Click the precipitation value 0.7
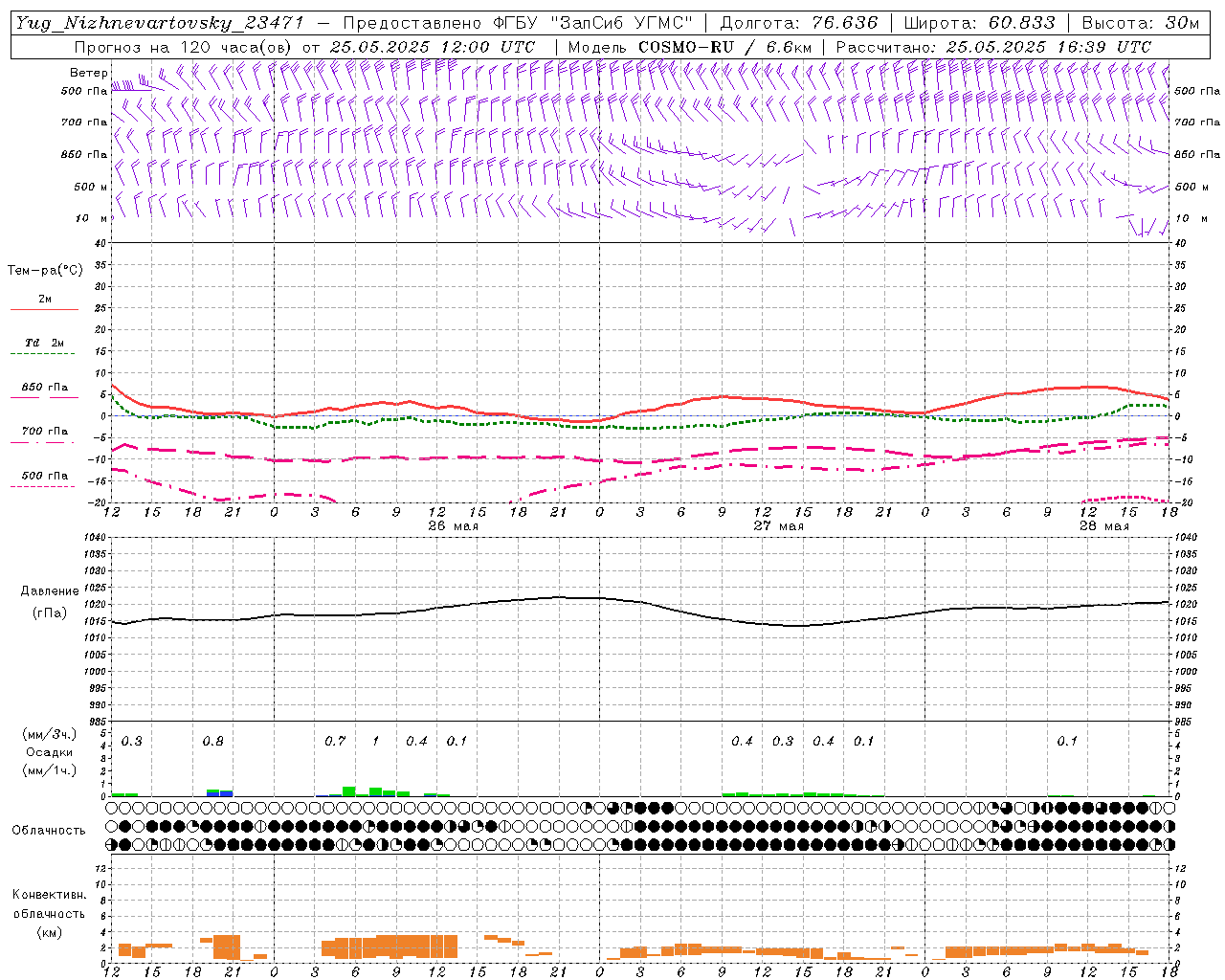1225x980 pixels. [x=335, y=742]
